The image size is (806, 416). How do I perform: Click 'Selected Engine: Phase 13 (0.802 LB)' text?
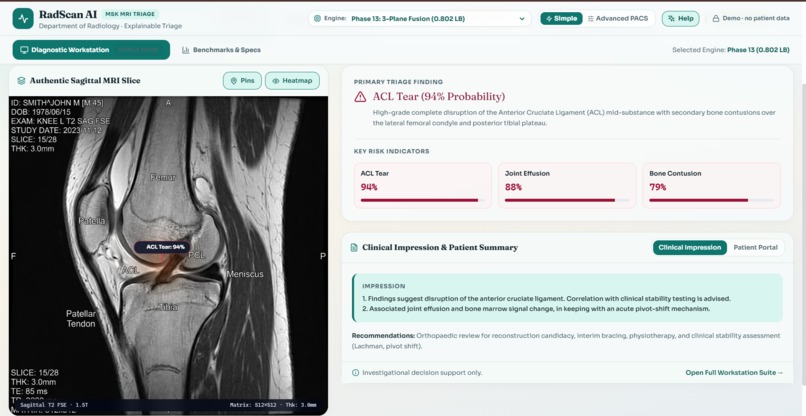pyautogui.click(x=730, y=50)
